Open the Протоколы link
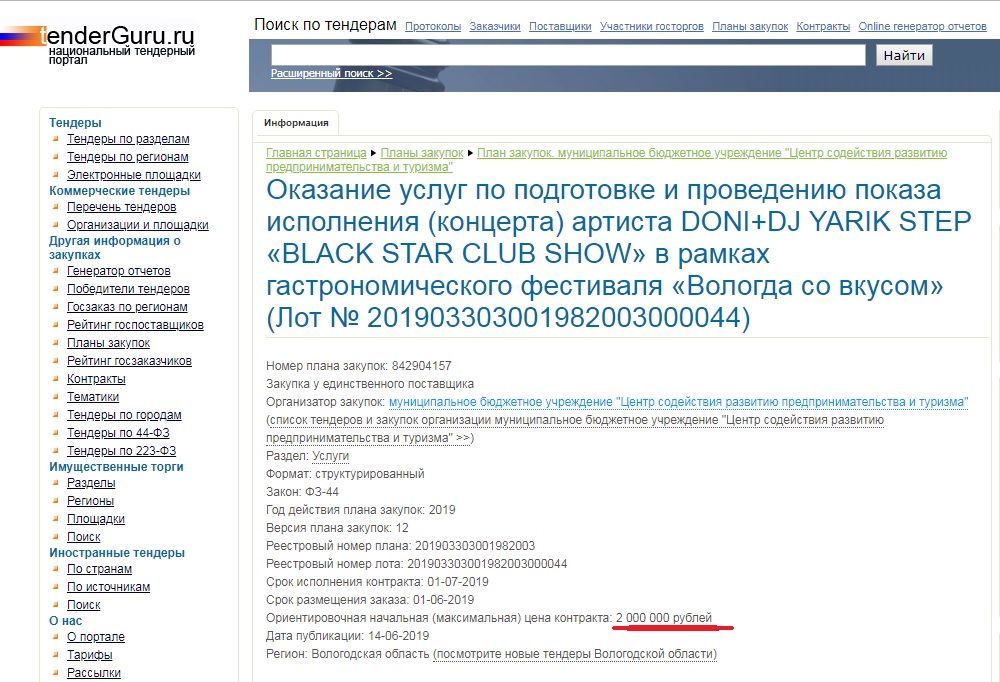The image size is (1000, 682). (x=433, y=26)
